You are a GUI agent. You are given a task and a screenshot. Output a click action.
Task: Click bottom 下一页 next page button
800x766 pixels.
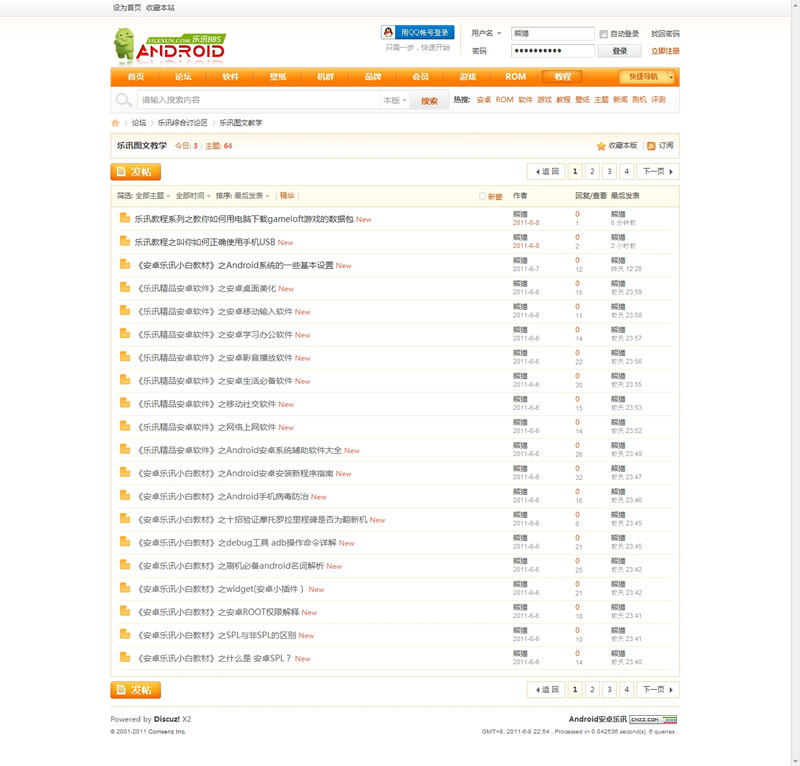(x=658, y=690)
